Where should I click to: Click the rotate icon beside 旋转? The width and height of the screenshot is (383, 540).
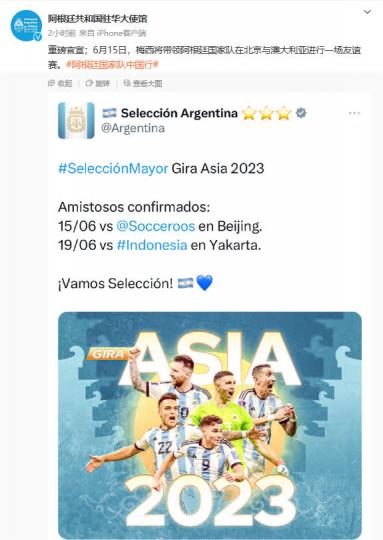pos(89,83)
